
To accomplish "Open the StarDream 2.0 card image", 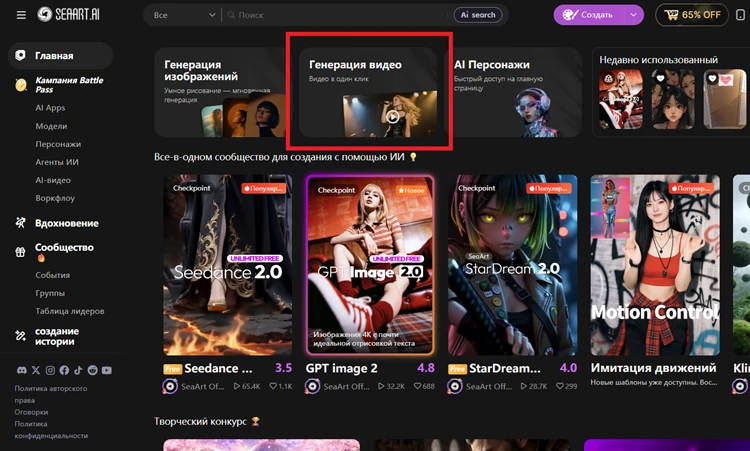I will point(512,265).
